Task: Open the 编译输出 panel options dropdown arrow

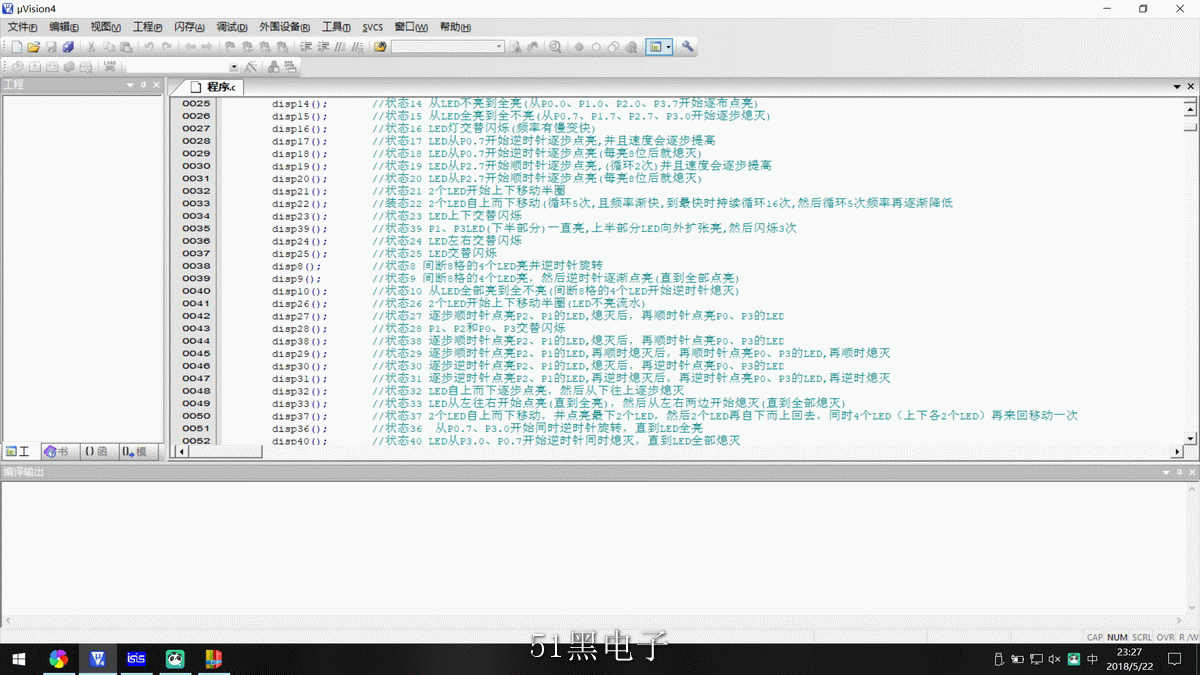Action: tap(1166, 472)
